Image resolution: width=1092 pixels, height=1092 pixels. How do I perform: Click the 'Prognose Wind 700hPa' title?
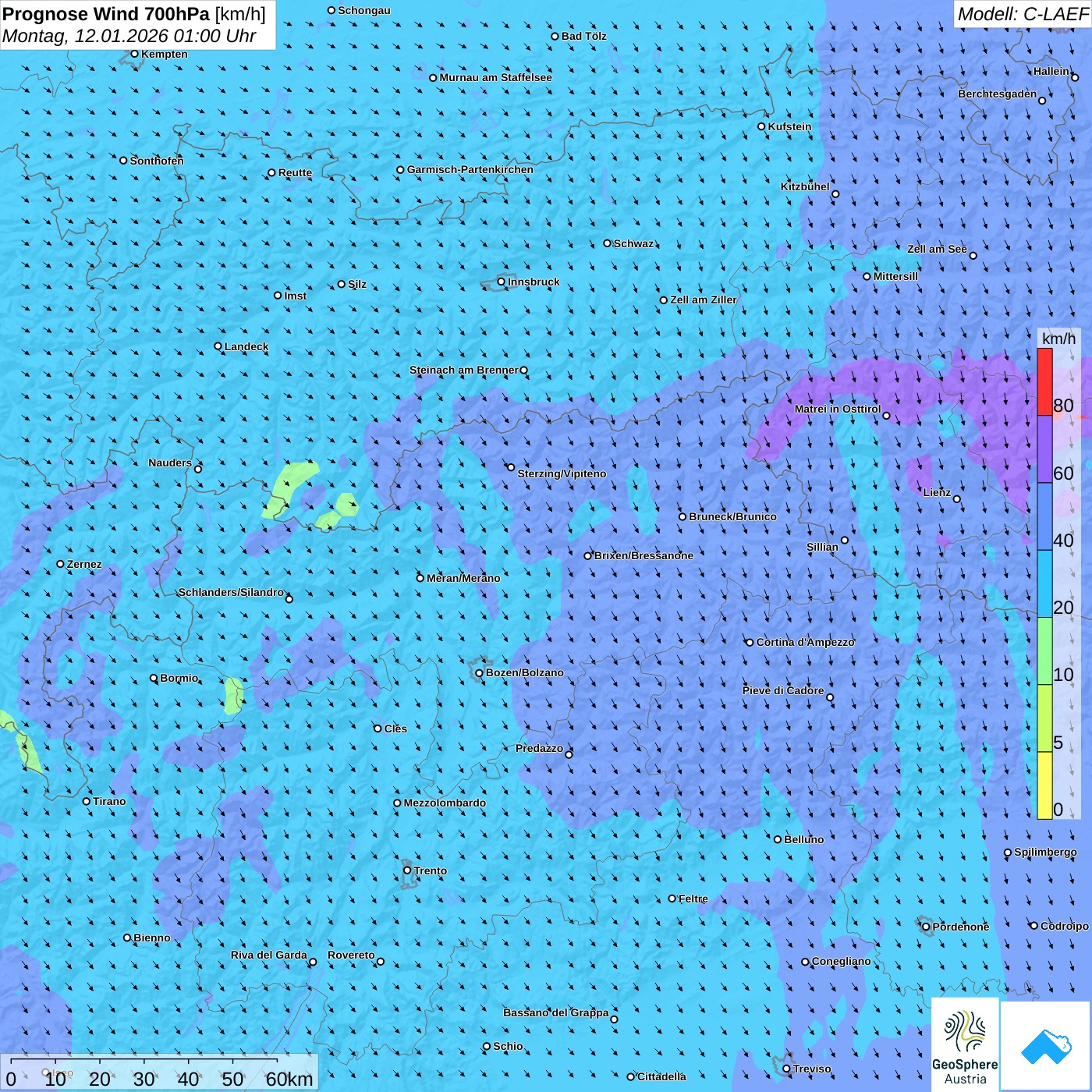[x=107, y=14]
